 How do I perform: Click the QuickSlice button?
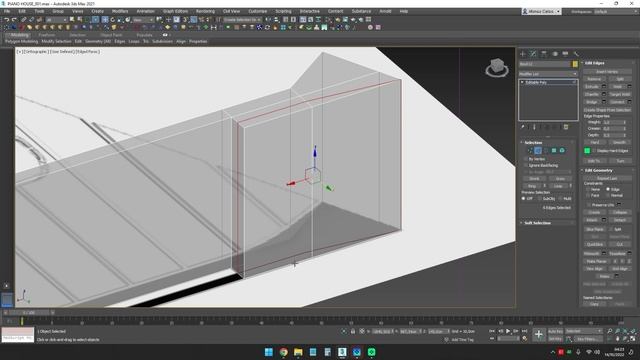(595, 244)
